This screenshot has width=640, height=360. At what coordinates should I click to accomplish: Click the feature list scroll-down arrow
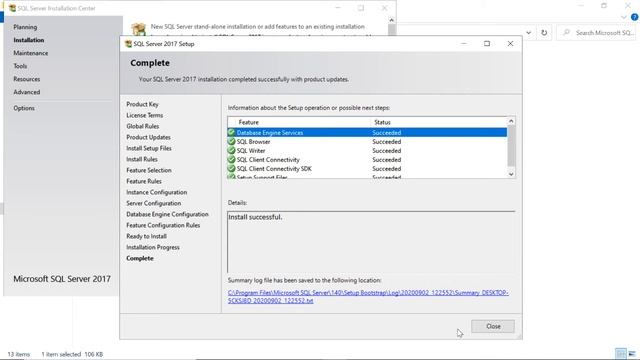tap(511, 174)
